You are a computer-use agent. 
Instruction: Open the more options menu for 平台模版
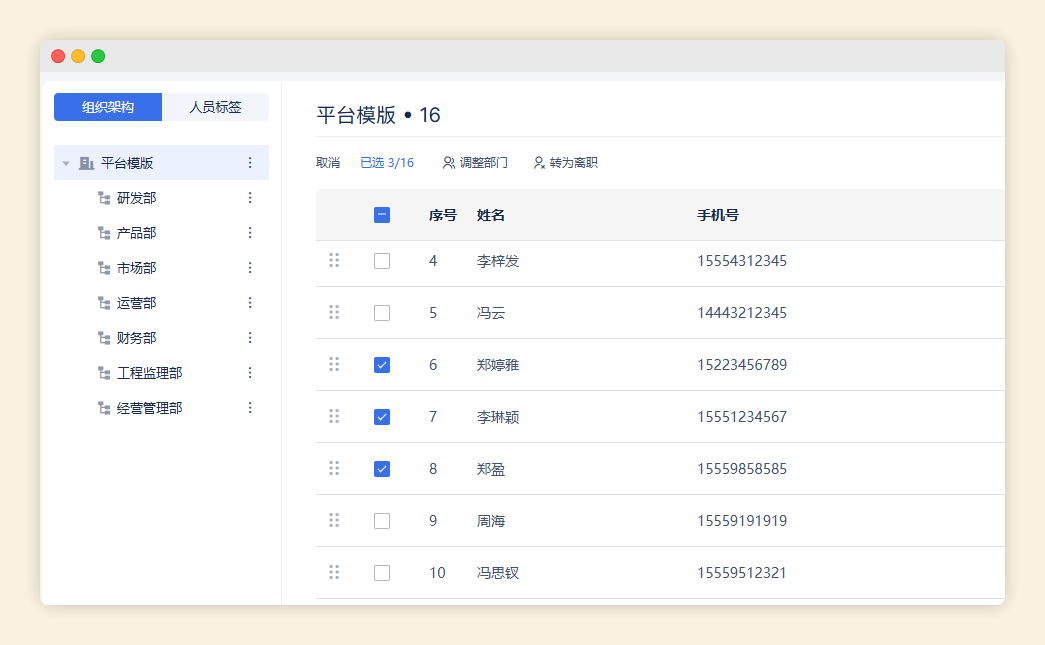click(250, 163)
